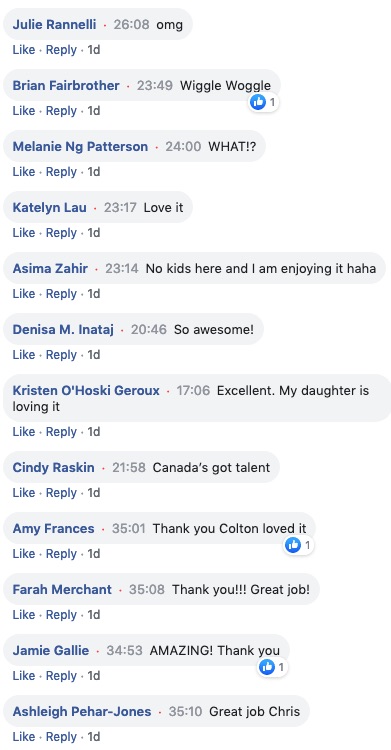Reply to Cindy Raskin's comment

coord(61,493)
